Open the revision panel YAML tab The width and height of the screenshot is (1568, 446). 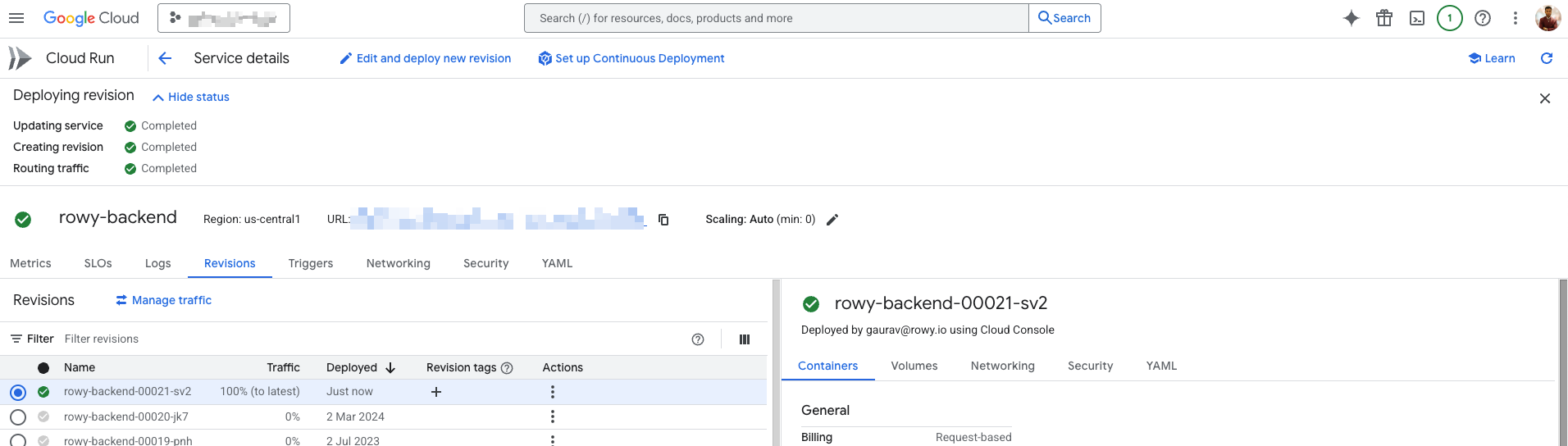click(x=1161, y=366)
